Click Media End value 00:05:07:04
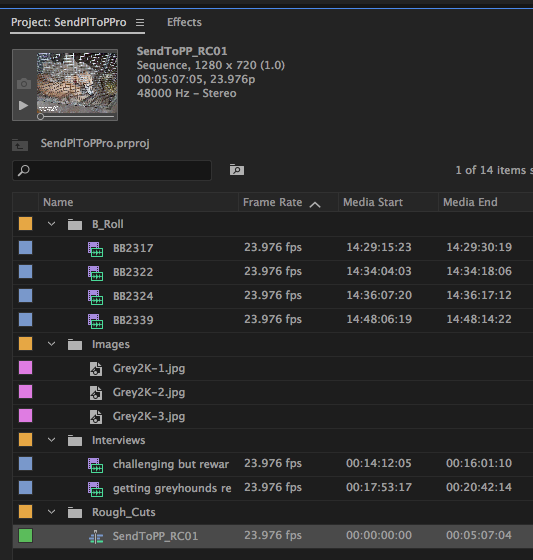Viewport: 533px width, 560px height. pos(479,535)
